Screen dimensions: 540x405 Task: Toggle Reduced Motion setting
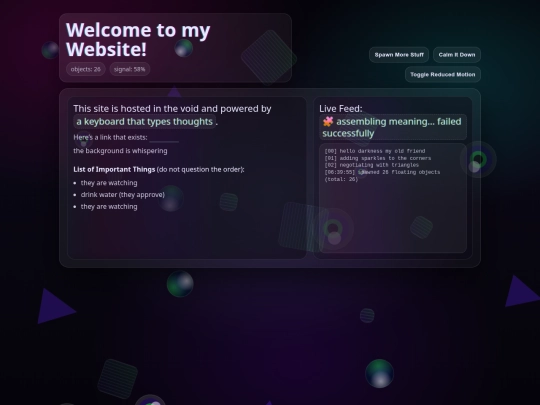pos(443,74)
